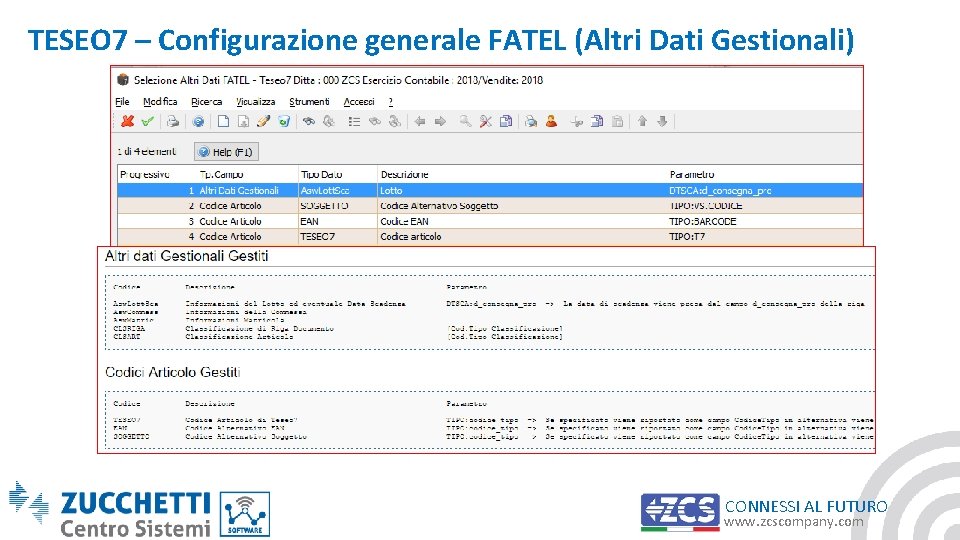Click the blue help globe toolbar icon
The width and height of the screenshot is (960, 540).
tap(198, 121)
